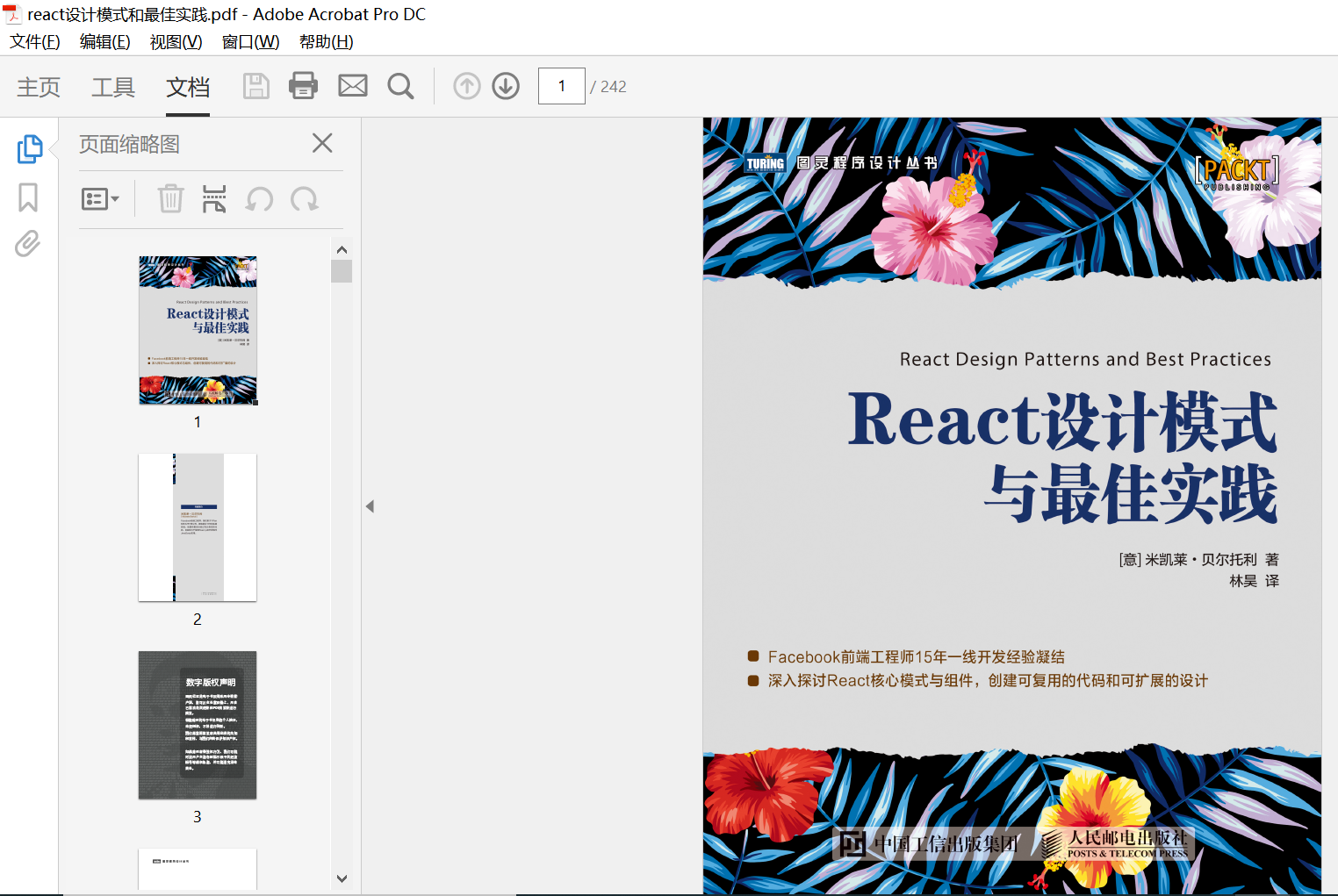The image size is (1338, 896).
Task: Click the Save file icon
Action: coord(256,86)
